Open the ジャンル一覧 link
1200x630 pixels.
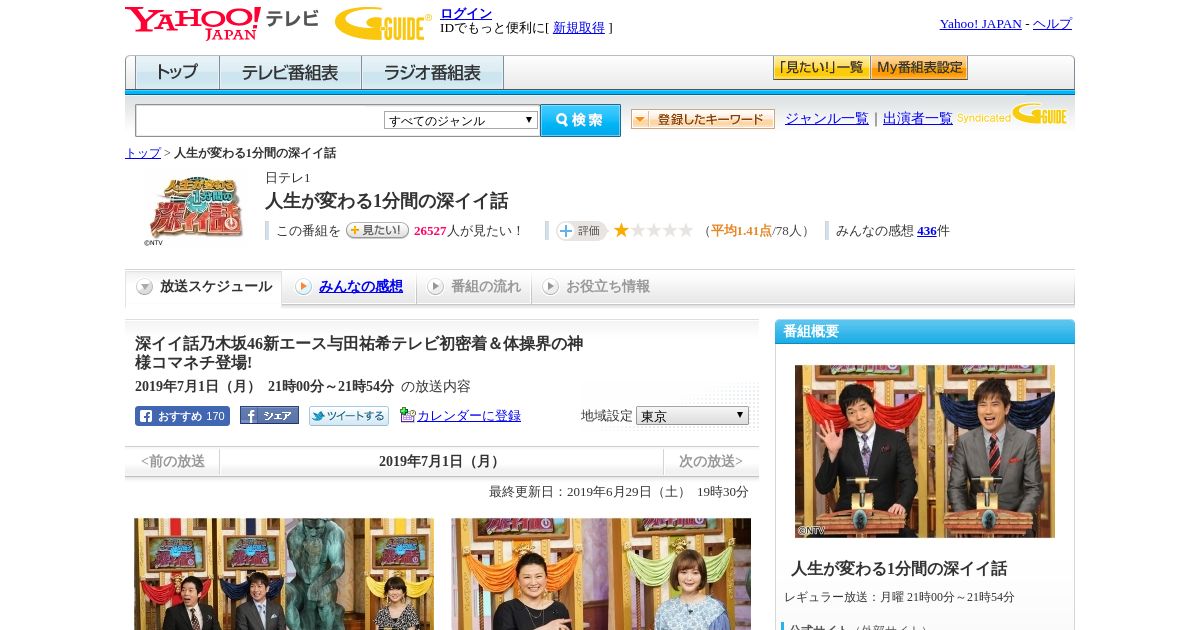(827, 118)
